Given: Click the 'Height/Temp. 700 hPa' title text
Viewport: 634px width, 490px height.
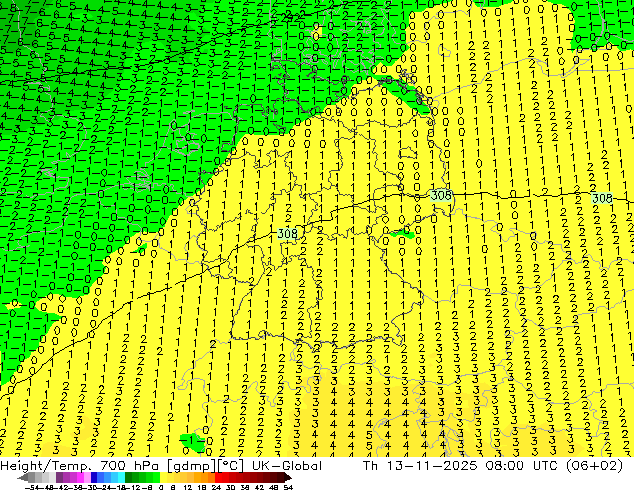Looking at the screenshot, I should click(79, 466).
